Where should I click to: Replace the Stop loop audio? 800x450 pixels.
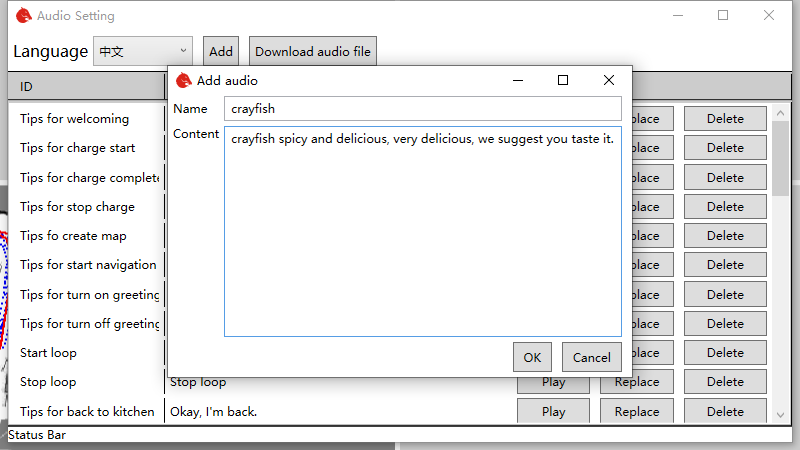pos(636,382)
